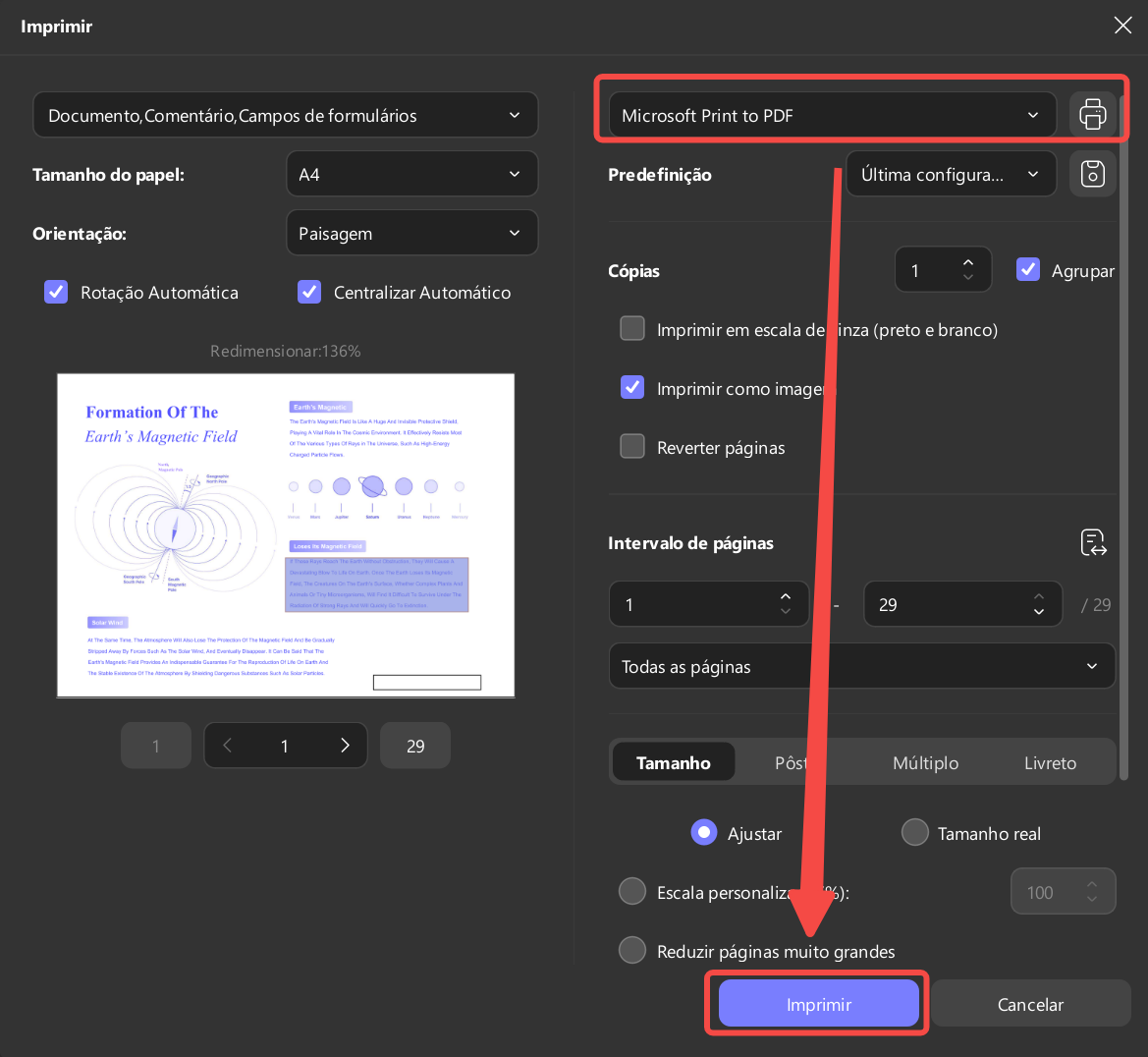Increase end page 29 up arrow
The height and width of the screenshot is (1057, 1148).
[1039, 596]
